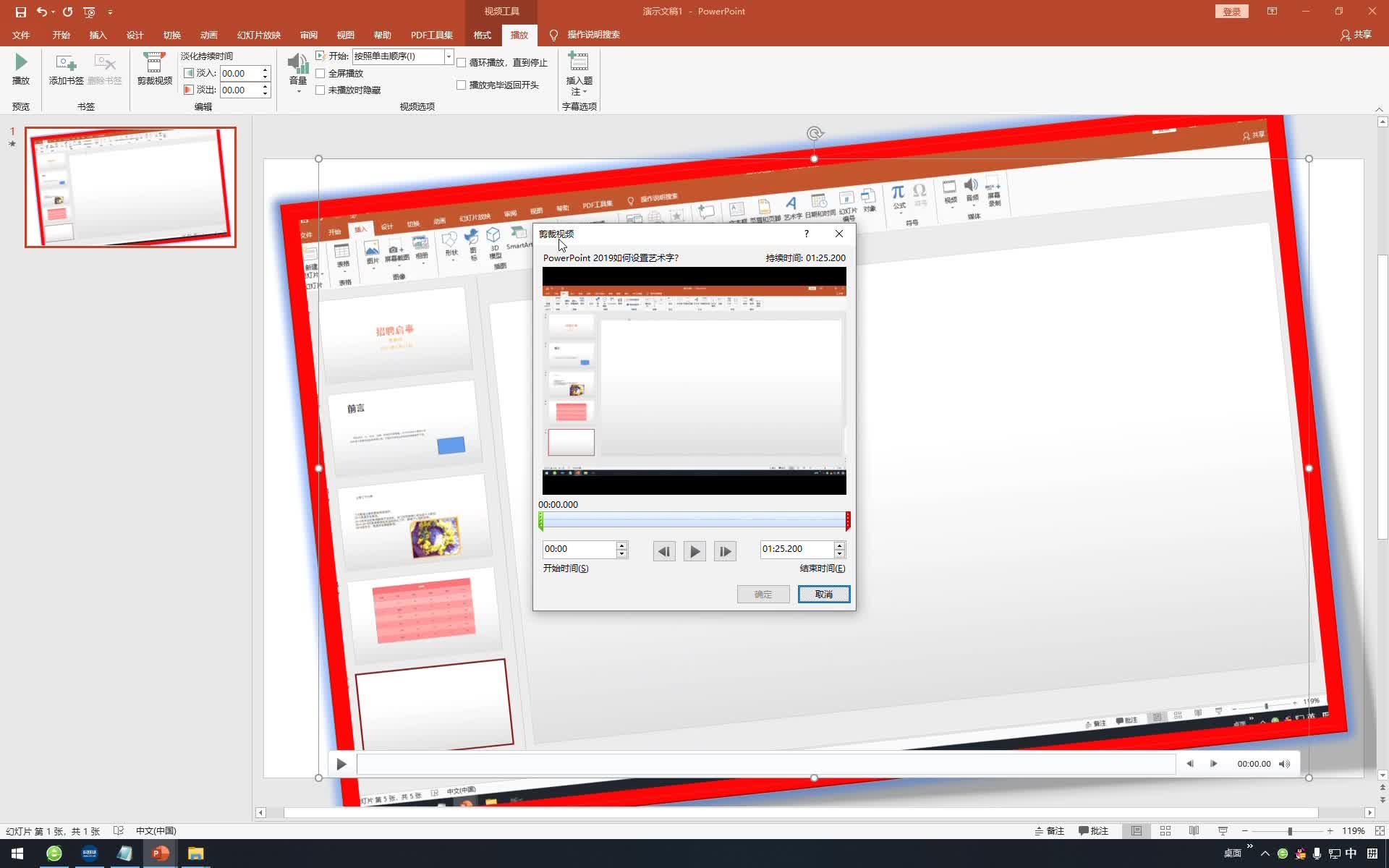Enable loop until stopped checkbox
The image size is (1389, 868).
[x=461, y=63]
